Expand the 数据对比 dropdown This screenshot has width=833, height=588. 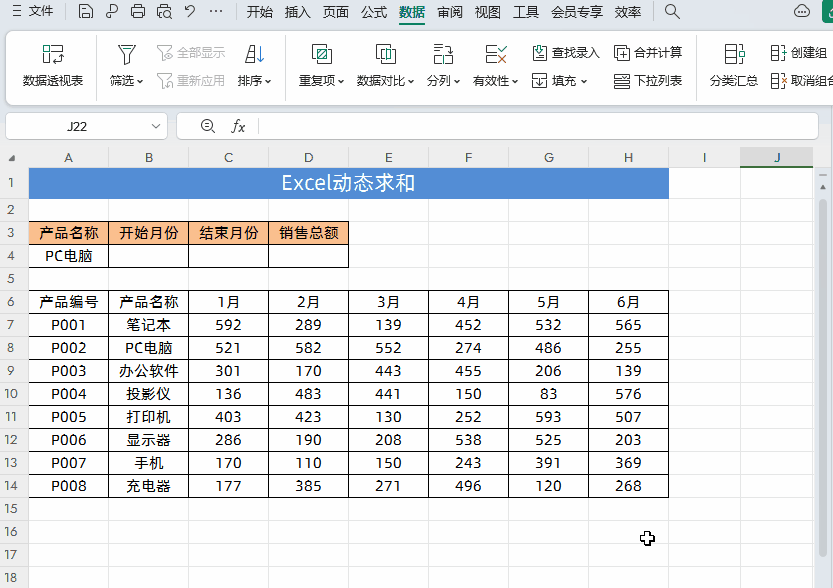pos(411,81)
